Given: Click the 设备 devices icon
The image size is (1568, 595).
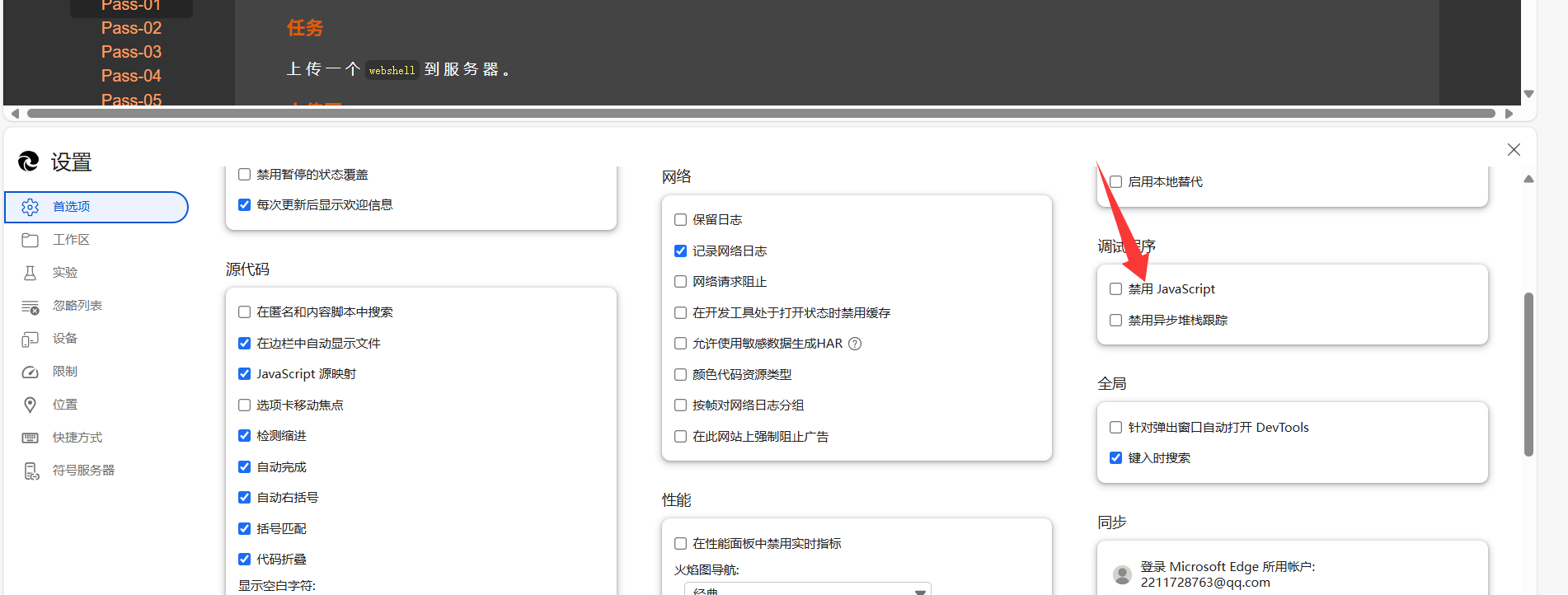Looking at the screenshot, I should click(31, 339).
